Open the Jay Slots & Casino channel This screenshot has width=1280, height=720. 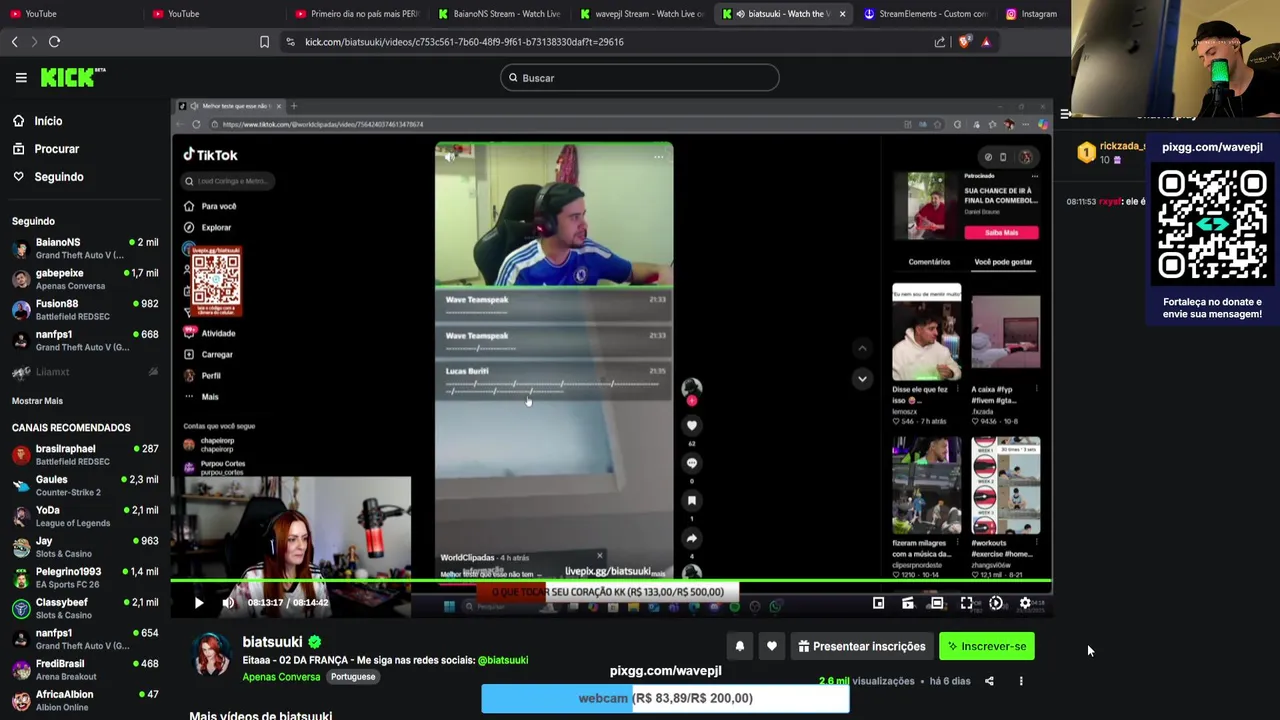(85, 547)
